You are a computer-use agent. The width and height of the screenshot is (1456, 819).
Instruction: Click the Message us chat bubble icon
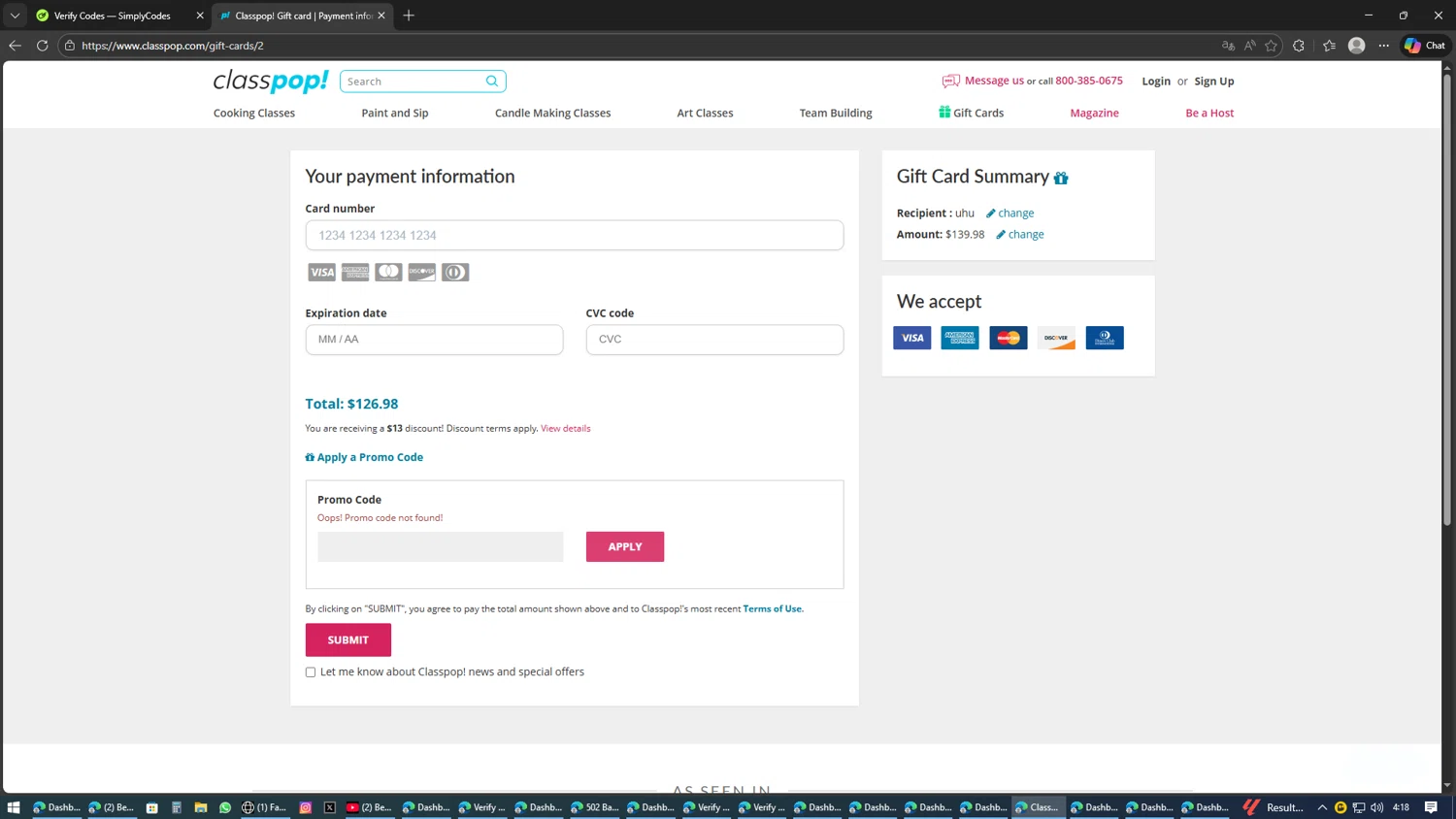pos(950,82)
